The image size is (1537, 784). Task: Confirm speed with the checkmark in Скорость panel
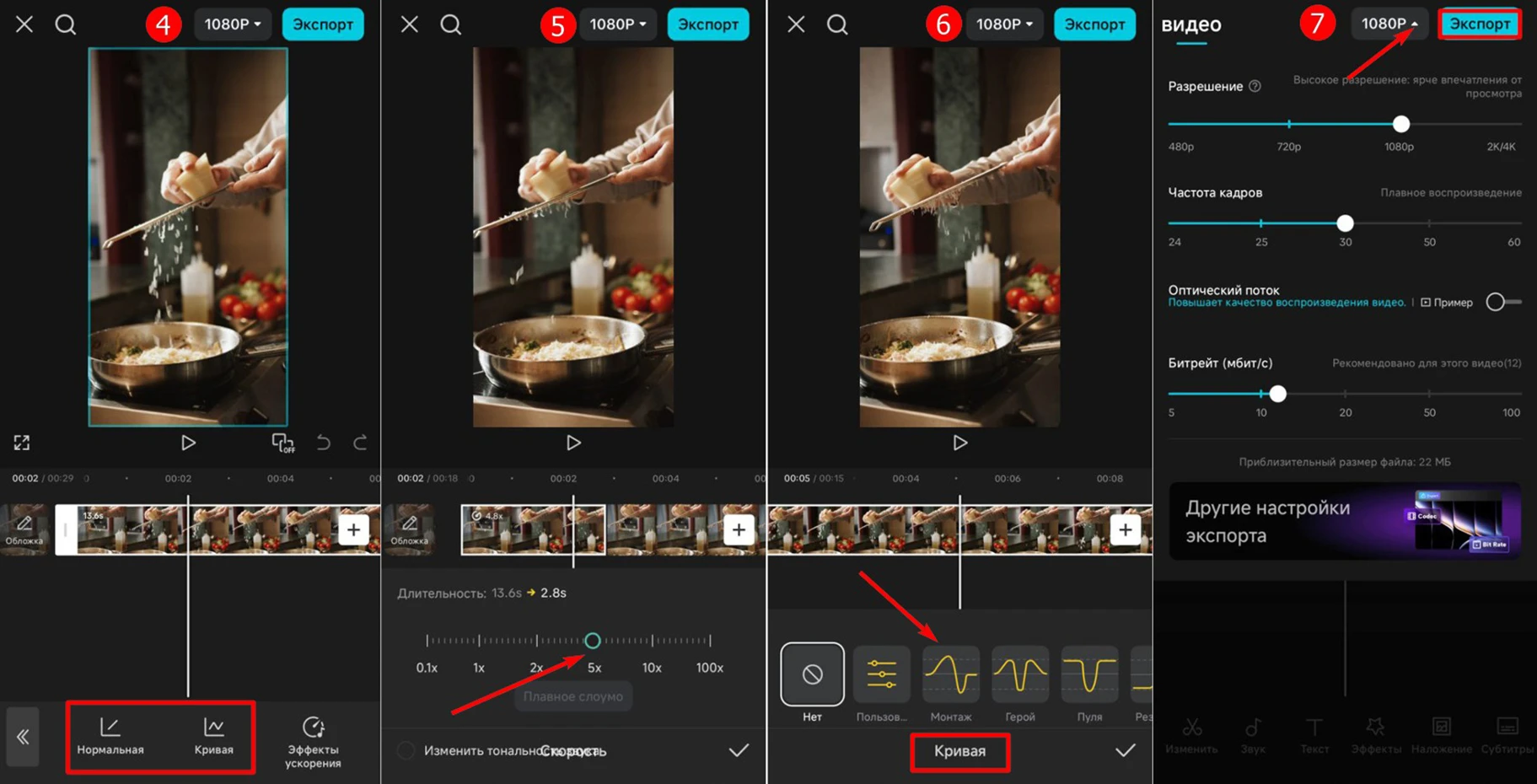739,750
